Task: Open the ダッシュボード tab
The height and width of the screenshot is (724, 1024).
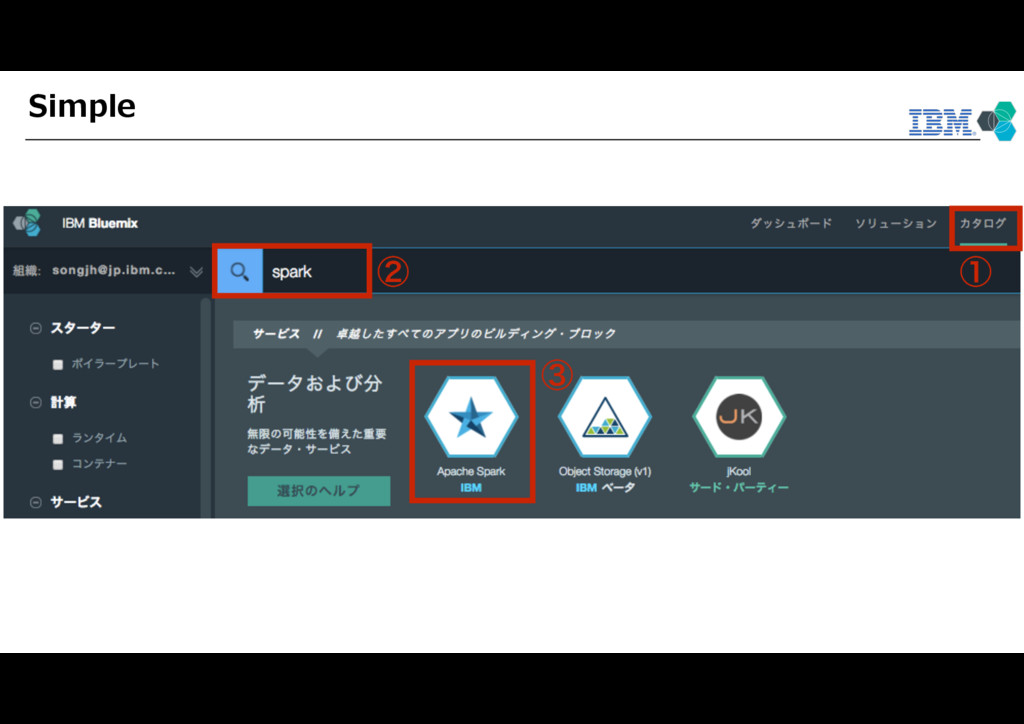Action: point(791,223)
